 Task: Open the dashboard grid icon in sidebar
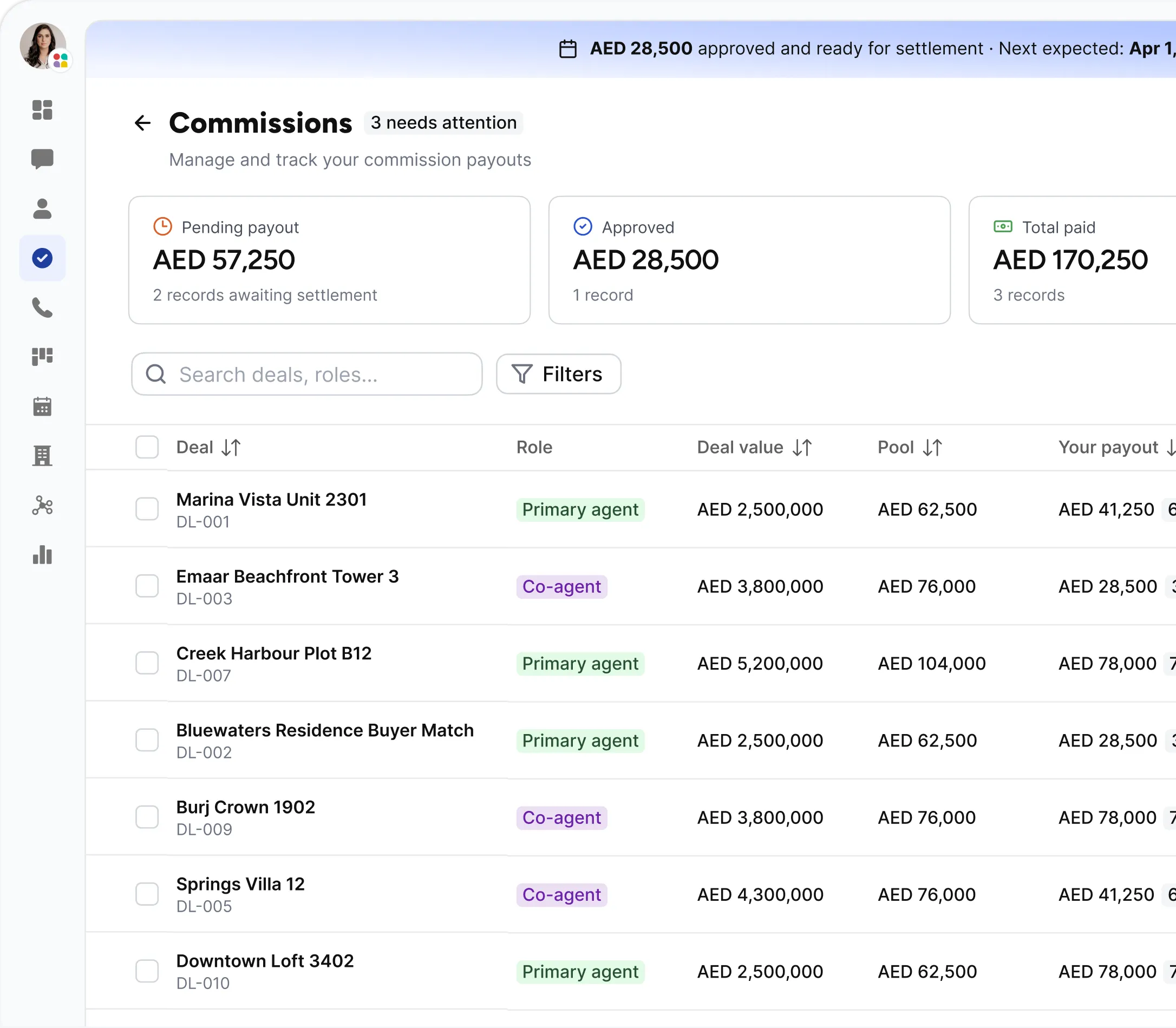pyautogui.click(x=42, y=109)
